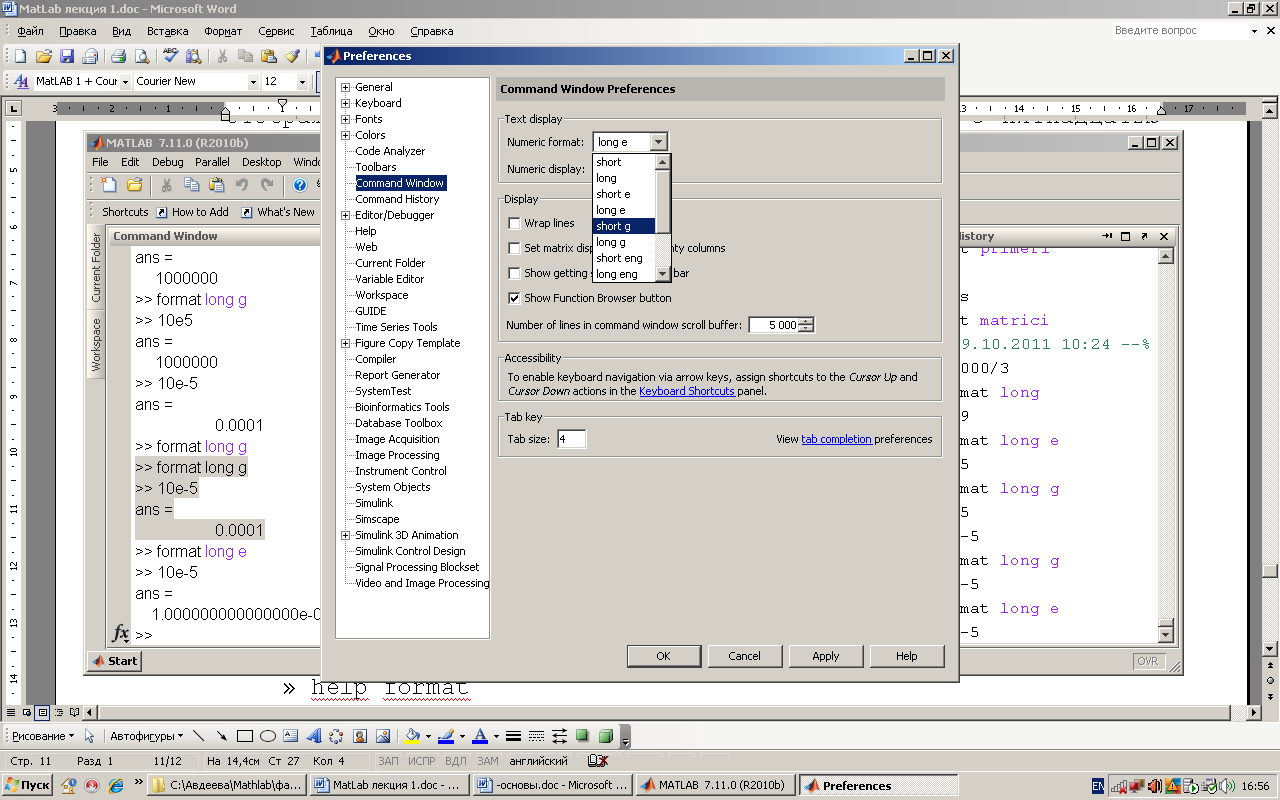Image resolution: width=1280 pixels, height=800 pixels.
Task: Click the Print icon in Word toolbar
Action: click(118, 57)
